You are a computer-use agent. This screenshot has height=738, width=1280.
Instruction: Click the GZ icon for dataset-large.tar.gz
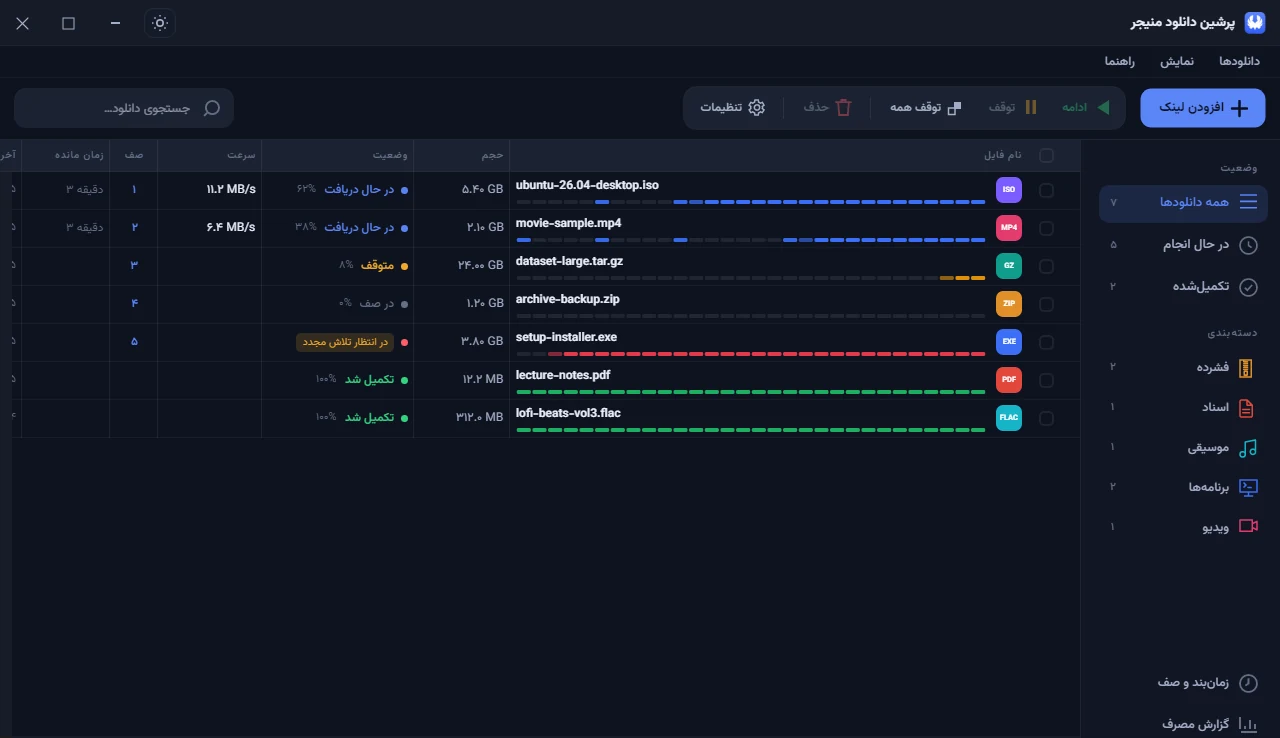pos(1009,266)
